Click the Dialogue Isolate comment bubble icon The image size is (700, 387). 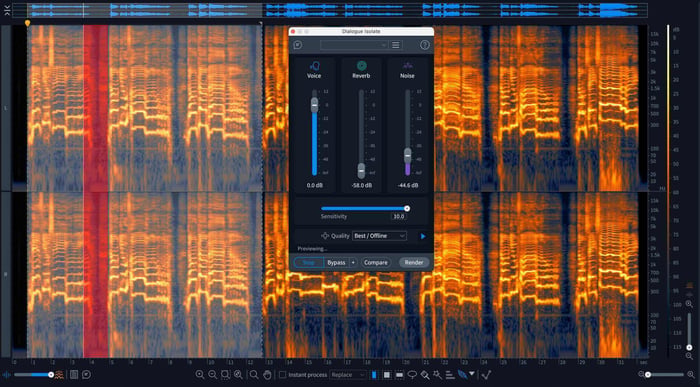coord(298,45)
